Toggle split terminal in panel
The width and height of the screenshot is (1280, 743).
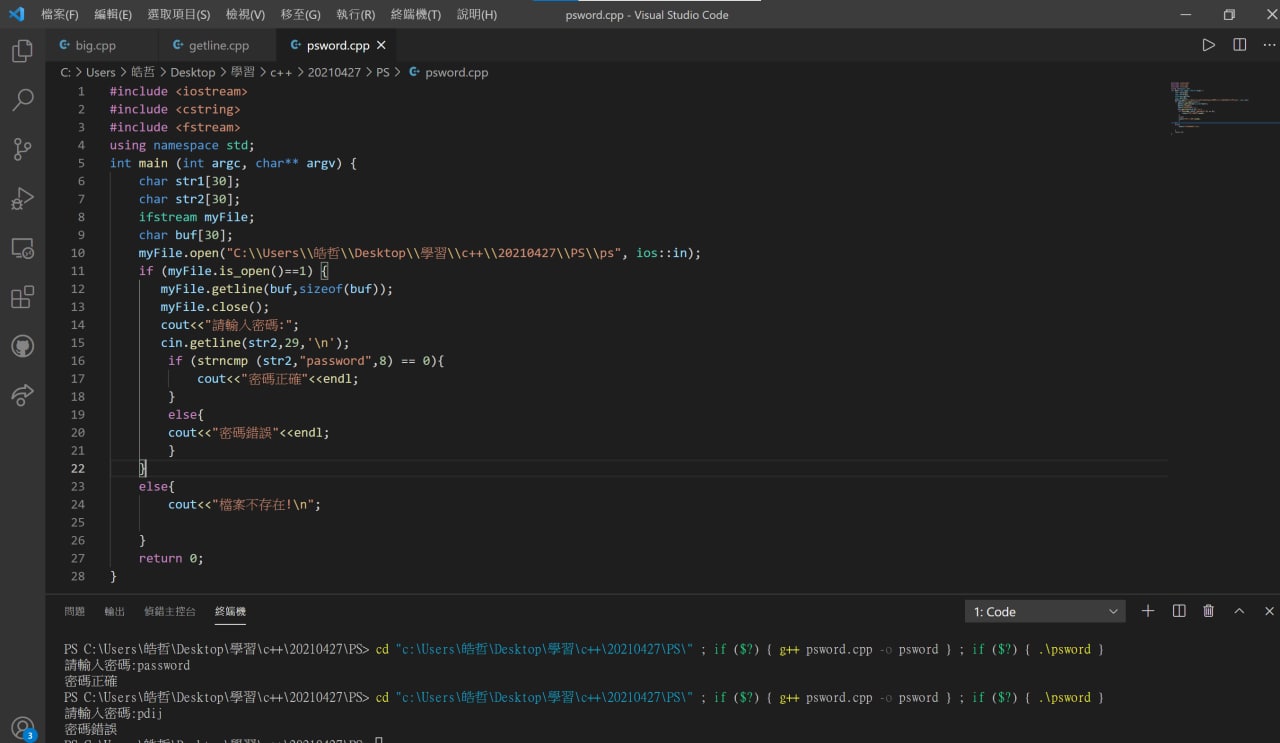coord(1179,611)
